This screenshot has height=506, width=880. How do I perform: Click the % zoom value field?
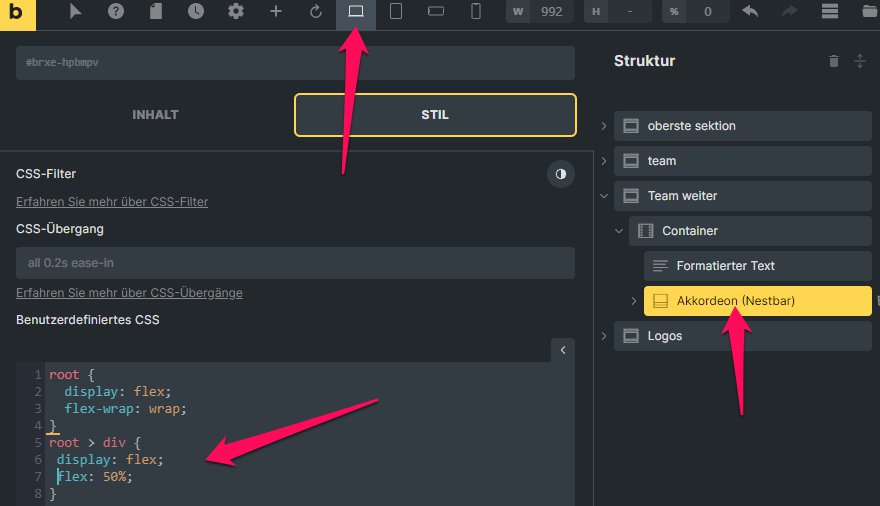pos(708,12)
